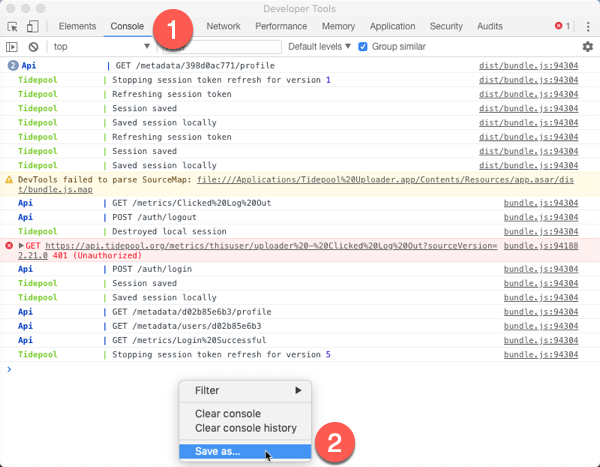This screenshot has width=600, height=467.
Task: Open the Default levels dropdown
Action: pyautogui.click(x=319, y=47)
